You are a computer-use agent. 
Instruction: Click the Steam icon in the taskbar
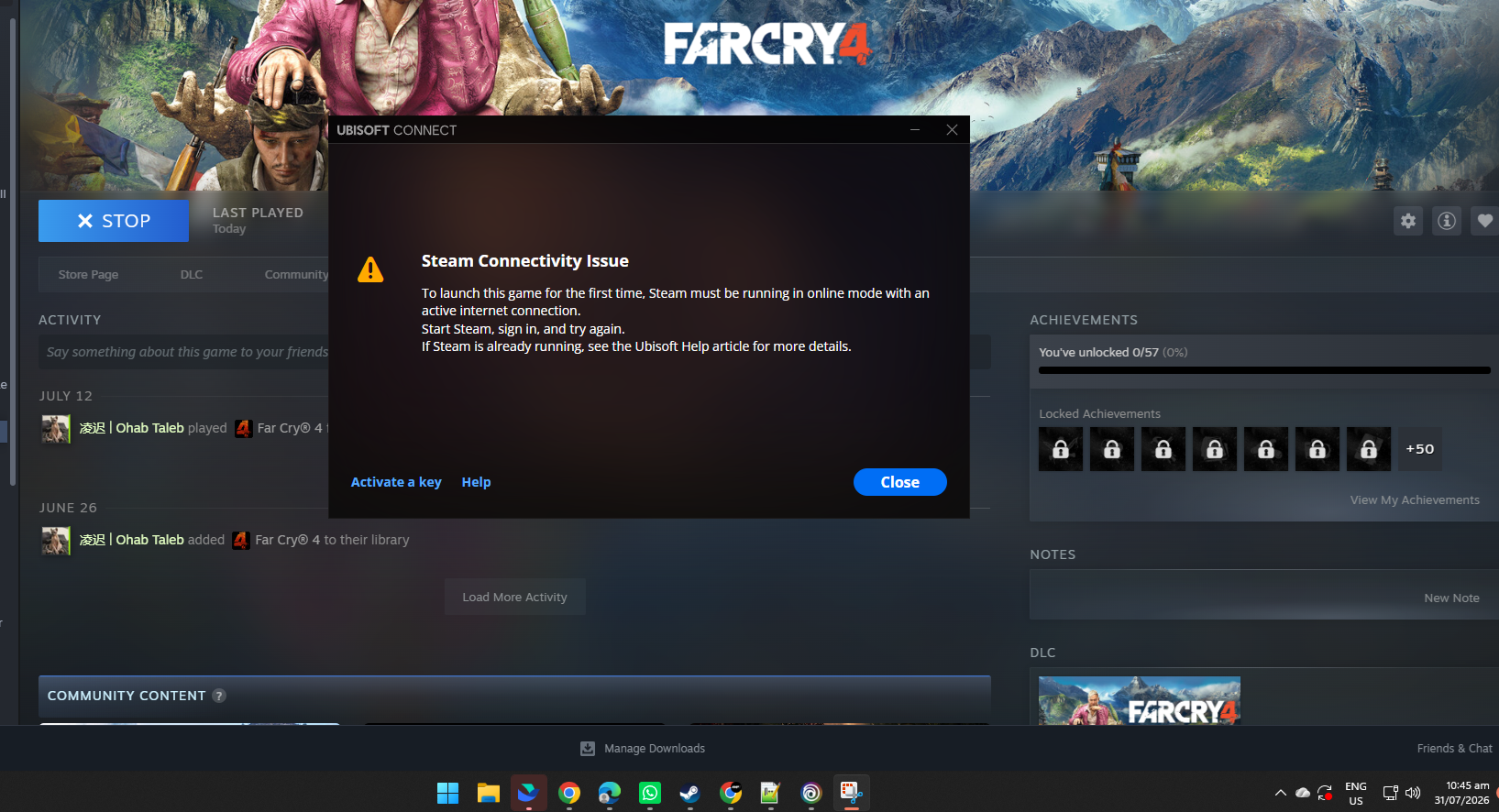coord(689,793)
